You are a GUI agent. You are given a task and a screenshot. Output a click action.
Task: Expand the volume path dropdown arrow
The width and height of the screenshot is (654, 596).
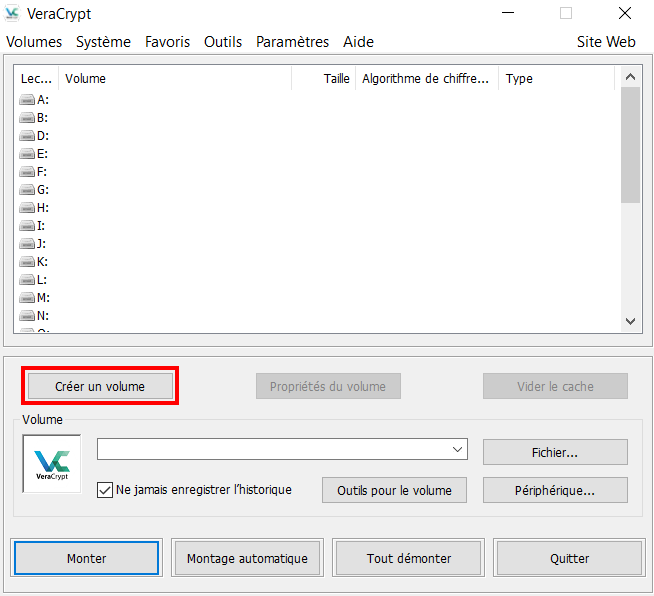458,450
